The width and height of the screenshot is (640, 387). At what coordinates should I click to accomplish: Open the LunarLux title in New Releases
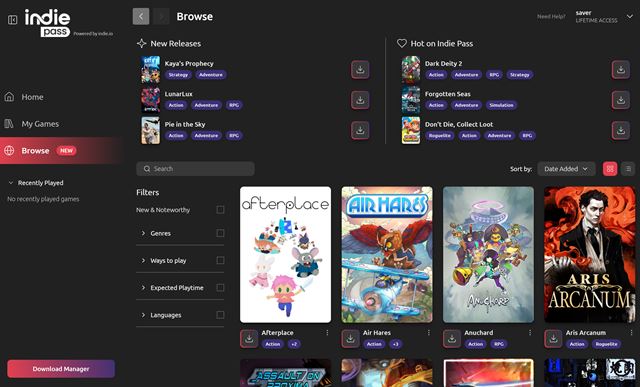point(178,94)
